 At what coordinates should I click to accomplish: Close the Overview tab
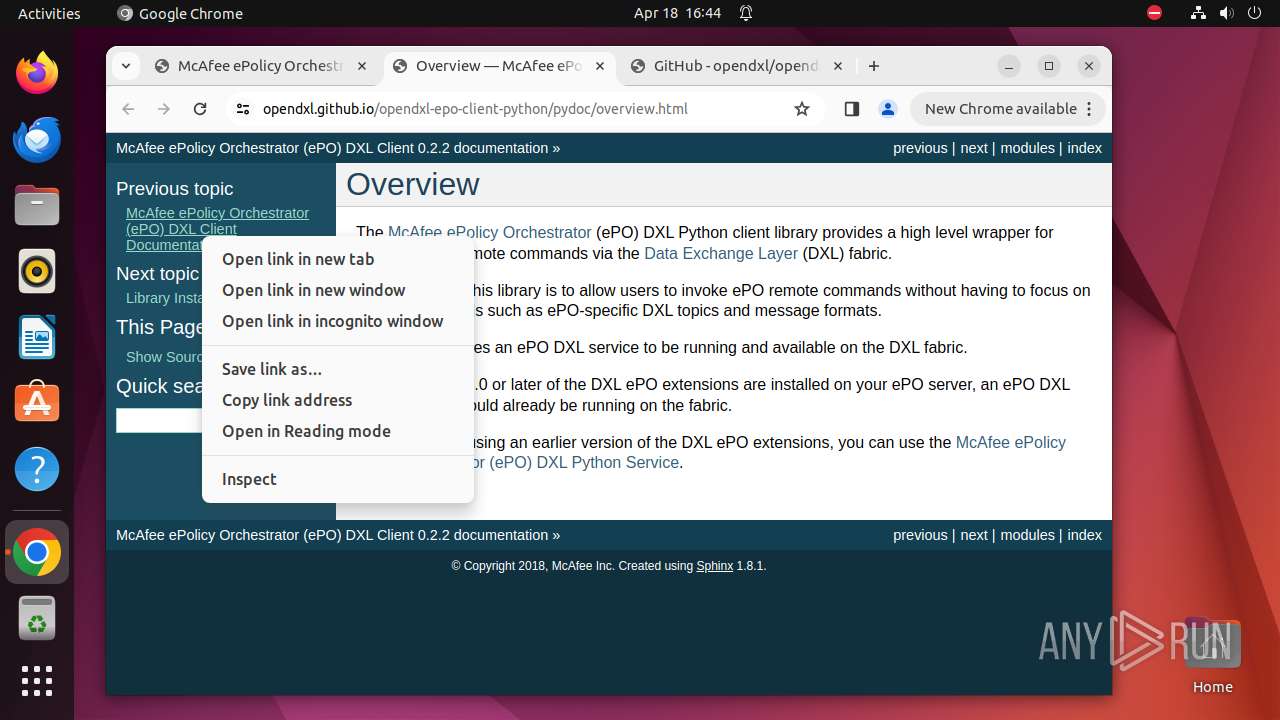(600, 66)
